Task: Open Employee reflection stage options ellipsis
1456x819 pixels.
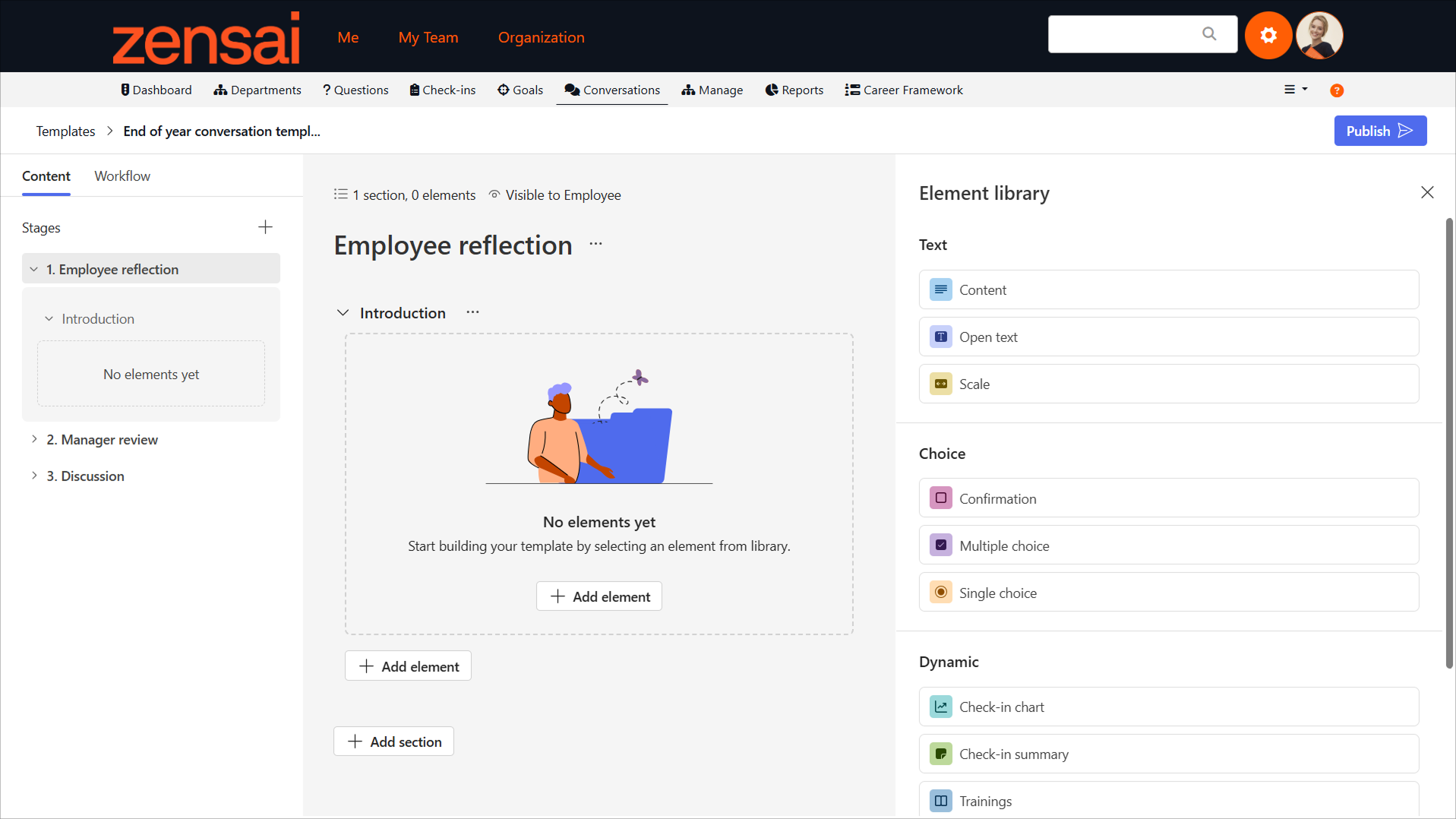Action: (x=595, y=244)
